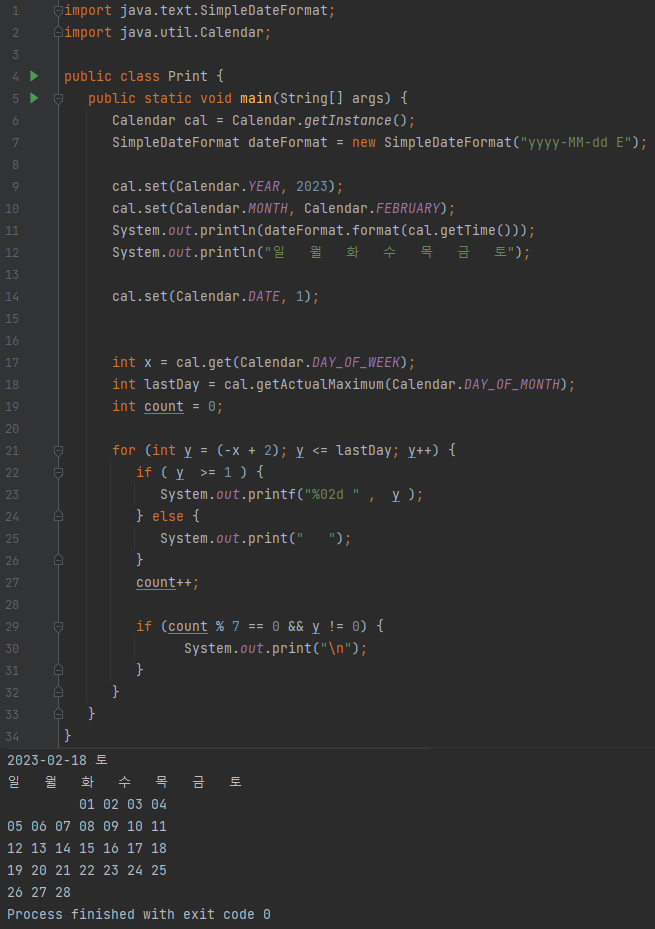Click the else keyword on line 24
655x929 pixels.
coord(168,516)
